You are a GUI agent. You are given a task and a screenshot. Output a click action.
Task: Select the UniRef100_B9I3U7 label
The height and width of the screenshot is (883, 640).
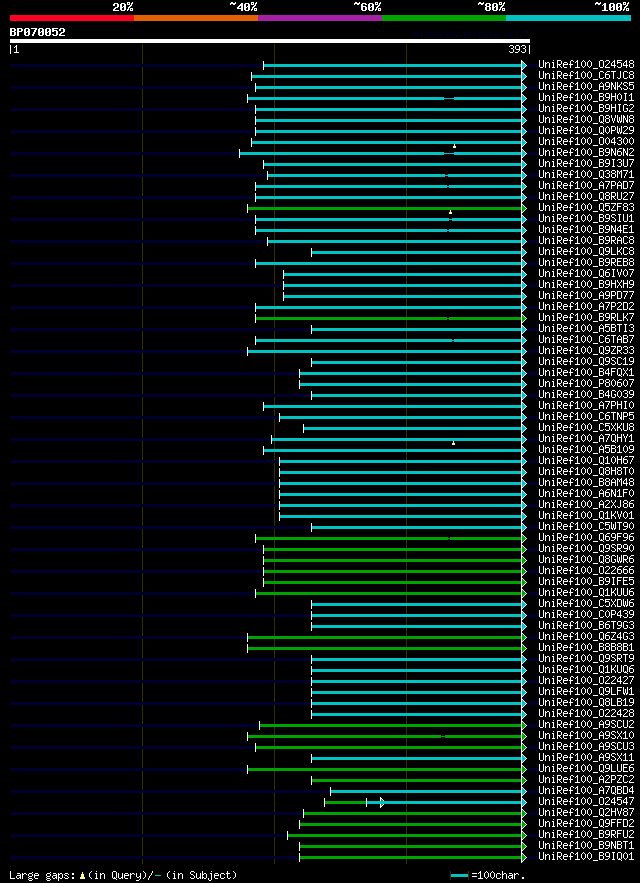pyautogui.click(x=586, y=163)
